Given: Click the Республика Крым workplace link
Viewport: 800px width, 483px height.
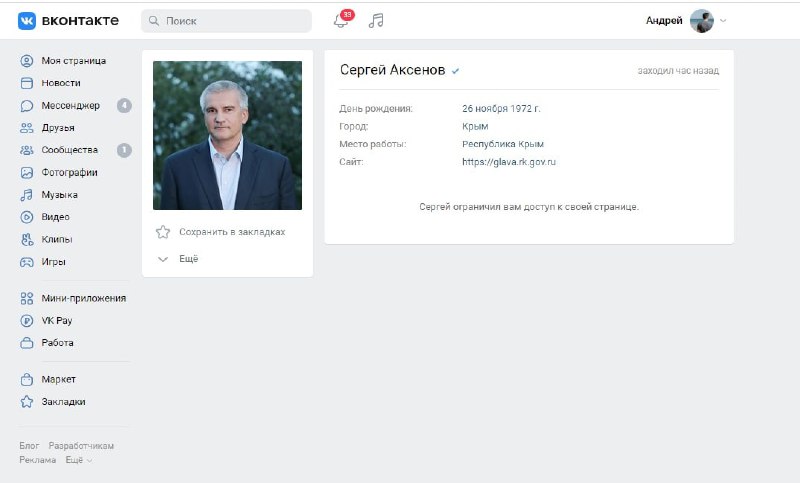Looking at the screenshot, I should pyautogui.click(x=503, y=144).
